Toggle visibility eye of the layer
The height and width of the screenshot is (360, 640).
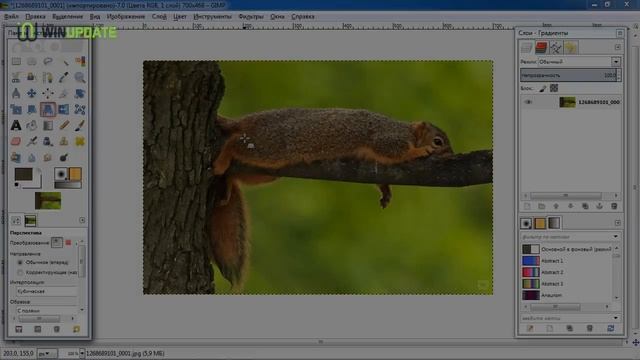[x=528, y=102]
